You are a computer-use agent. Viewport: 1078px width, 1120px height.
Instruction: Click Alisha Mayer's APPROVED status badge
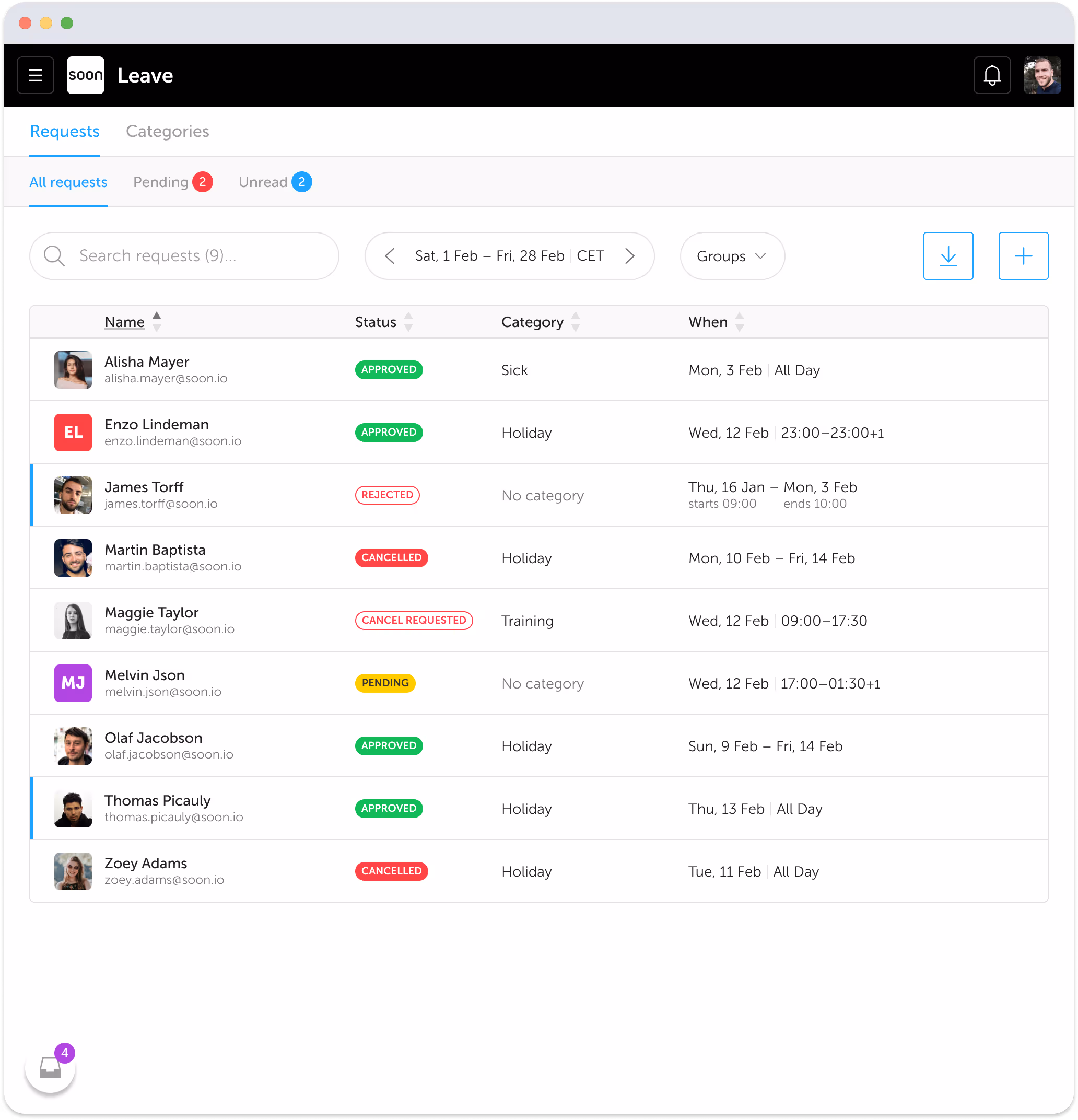click(389, 370)
